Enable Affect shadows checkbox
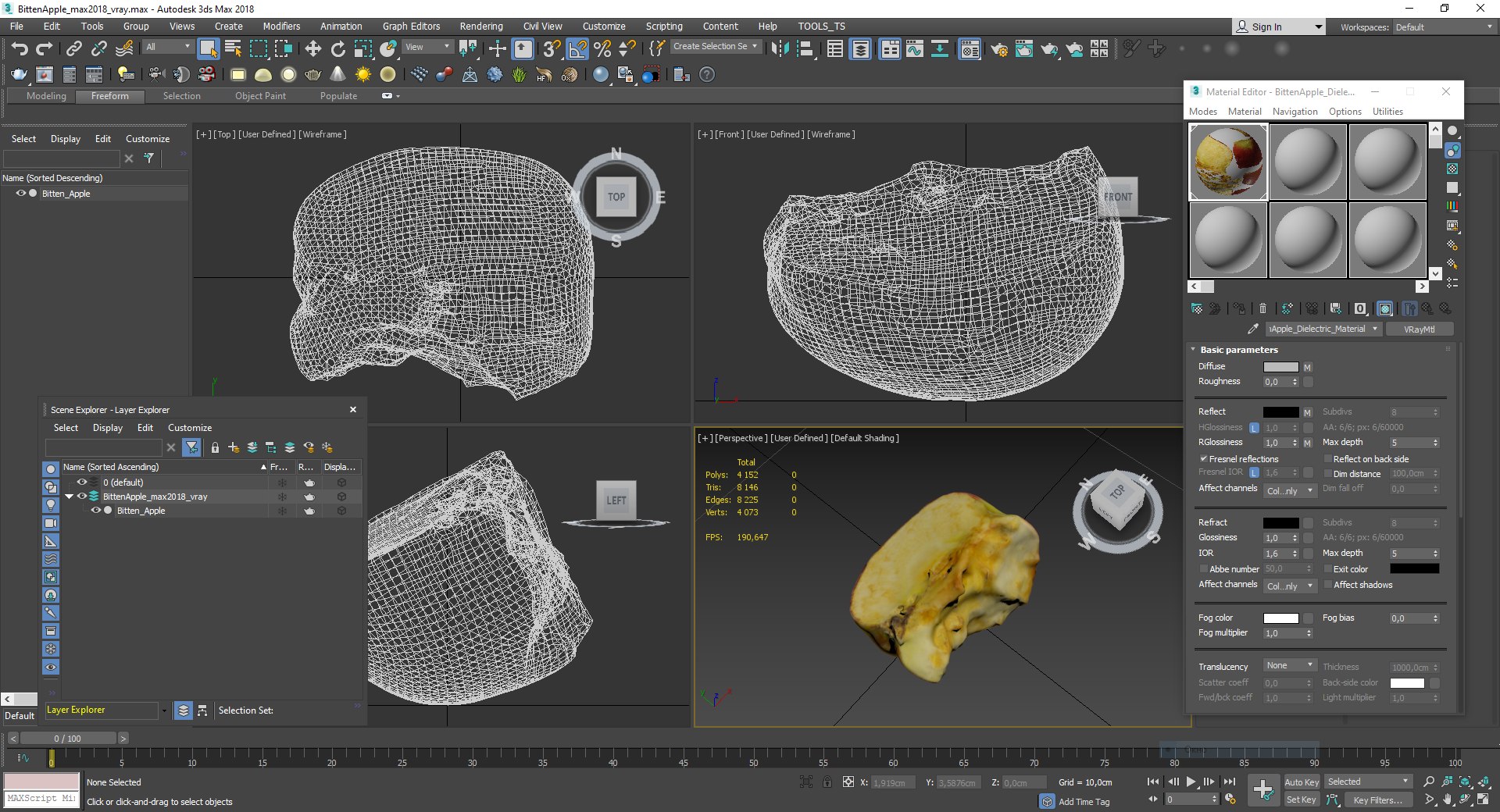This screenshot has height=812, width=1500. [1327, 585]
